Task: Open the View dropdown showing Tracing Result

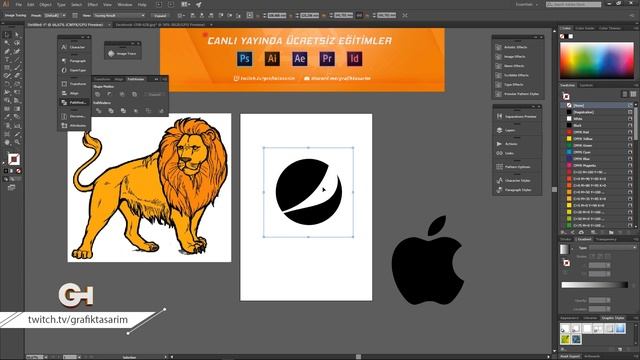Action: tap(119, 16)
